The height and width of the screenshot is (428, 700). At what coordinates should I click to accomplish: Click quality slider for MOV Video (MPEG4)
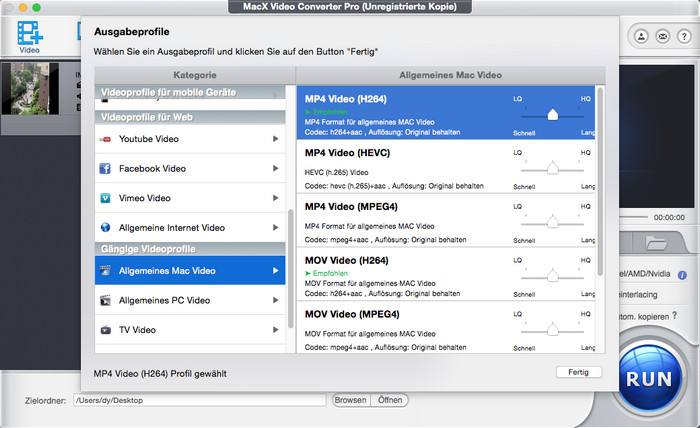coord(553,330)
